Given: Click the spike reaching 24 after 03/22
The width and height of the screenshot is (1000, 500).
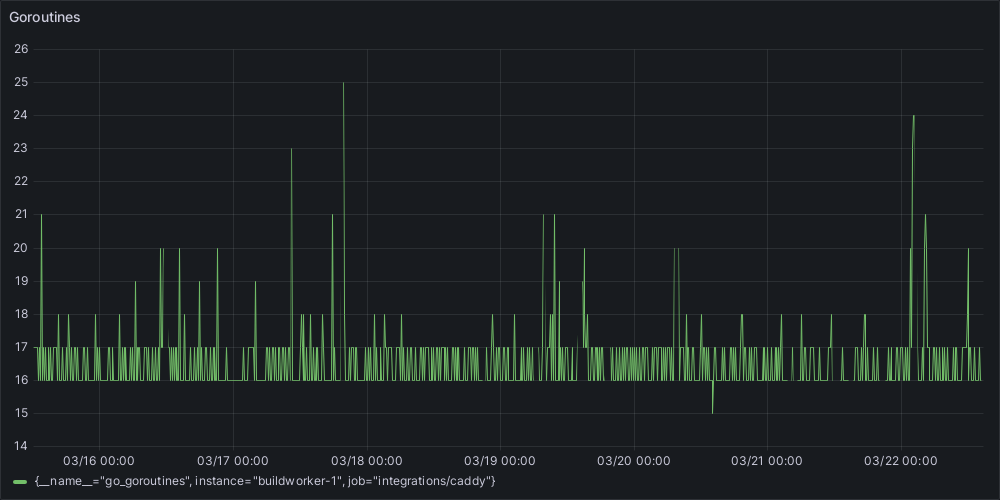Looking at the screenshot, I should (x=913, y=116).
